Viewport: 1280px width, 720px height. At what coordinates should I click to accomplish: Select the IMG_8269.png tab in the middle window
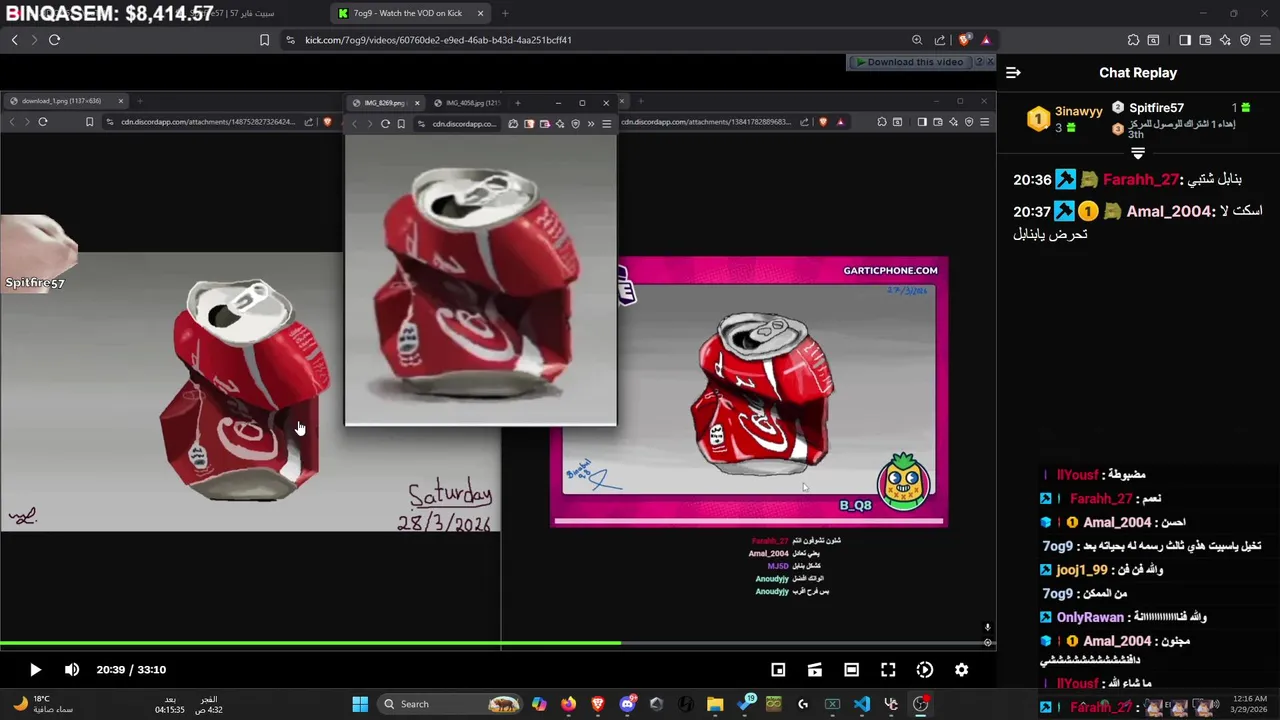(x=385, y=103)
